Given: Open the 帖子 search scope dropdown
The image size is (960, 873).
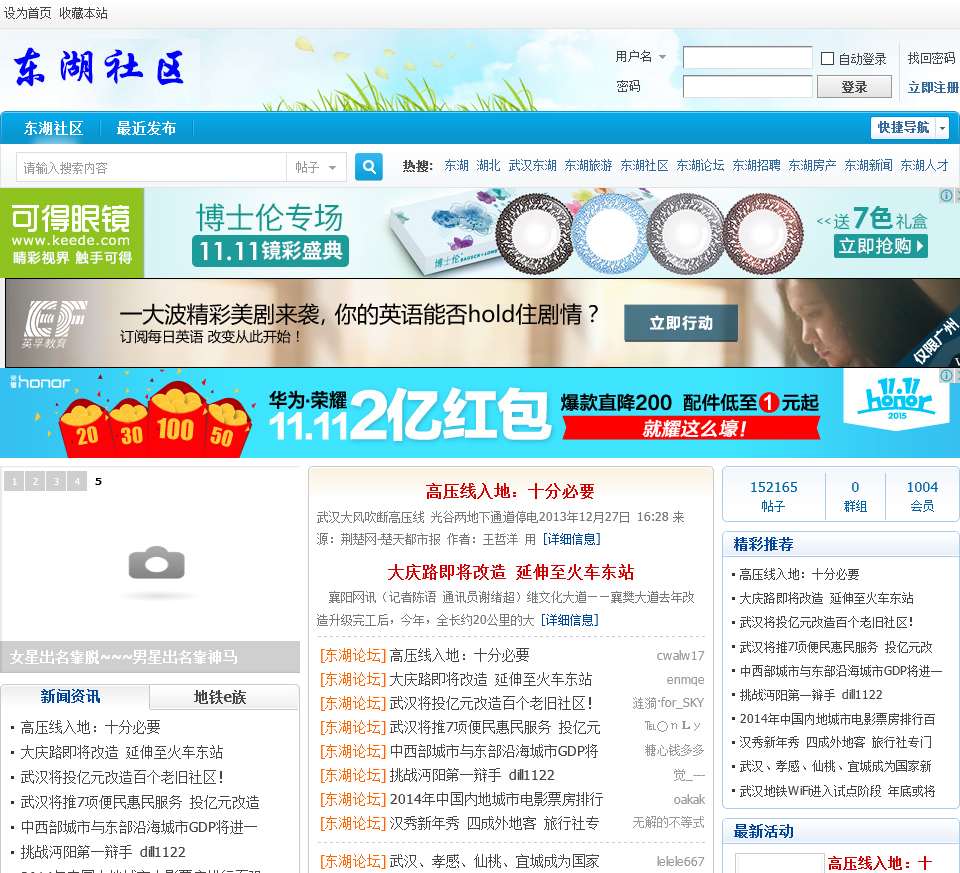Looking at the screenshot, I should click(316, 167).
